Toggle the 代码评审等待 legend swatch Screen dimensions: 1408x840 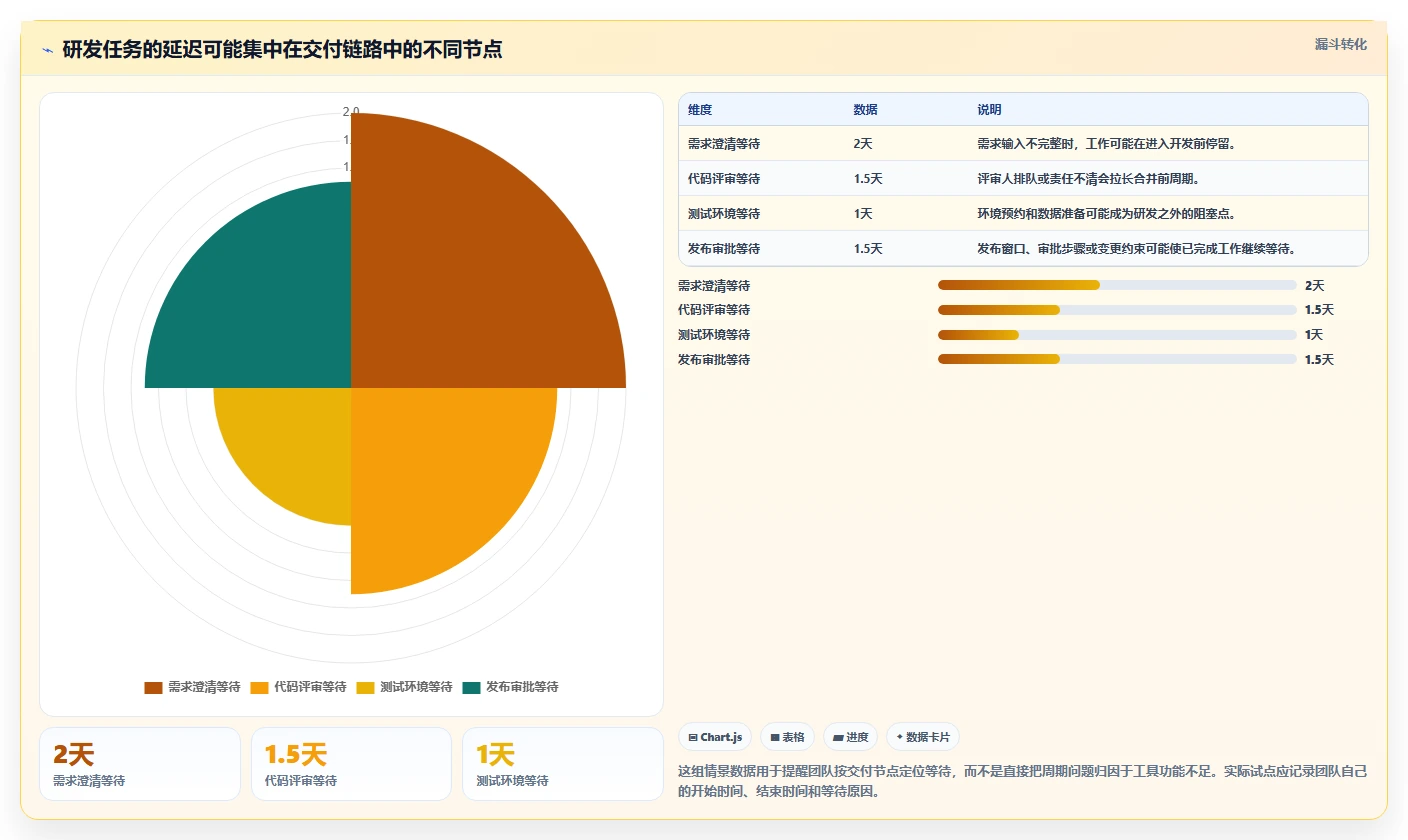pyautogui.click(x=259, y=687)
